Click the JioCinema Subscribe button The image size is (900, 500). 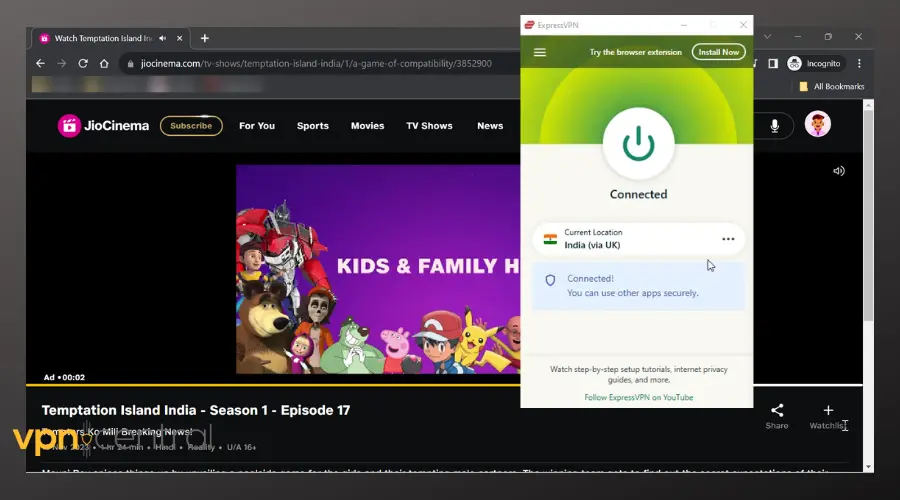click(x=191, y=126)
